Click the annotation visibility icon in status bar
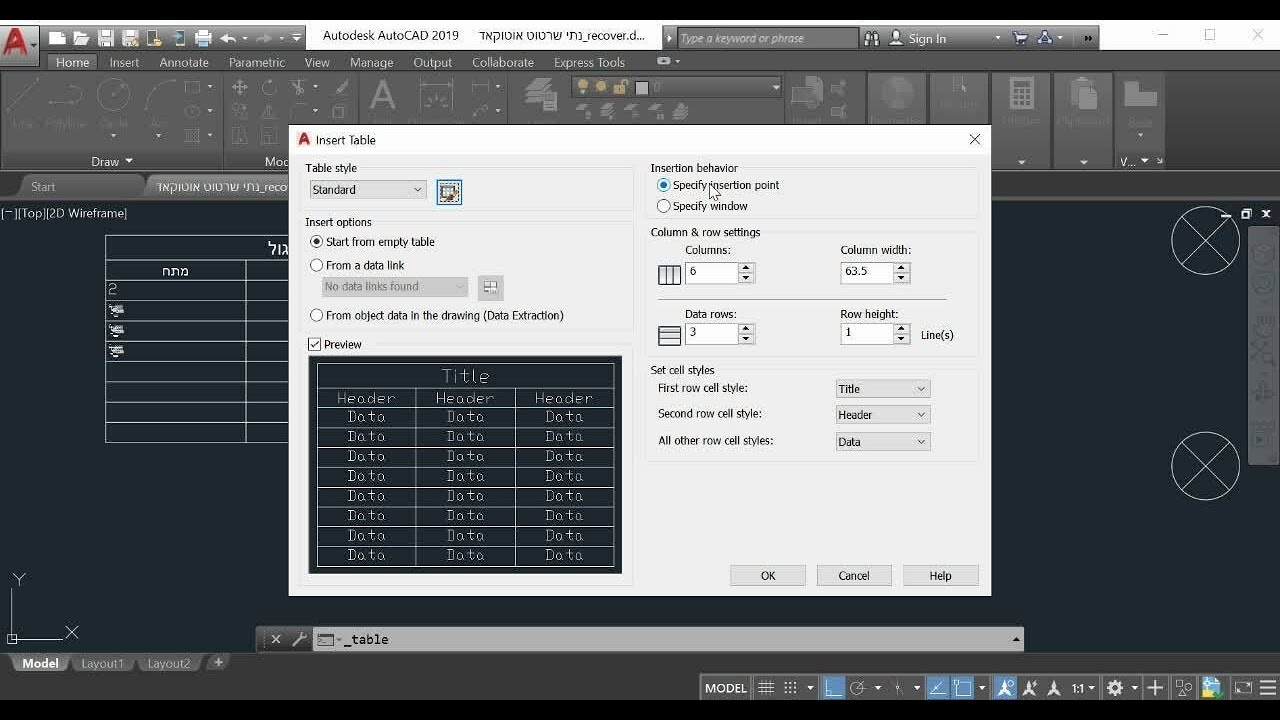 (1006, 688)
